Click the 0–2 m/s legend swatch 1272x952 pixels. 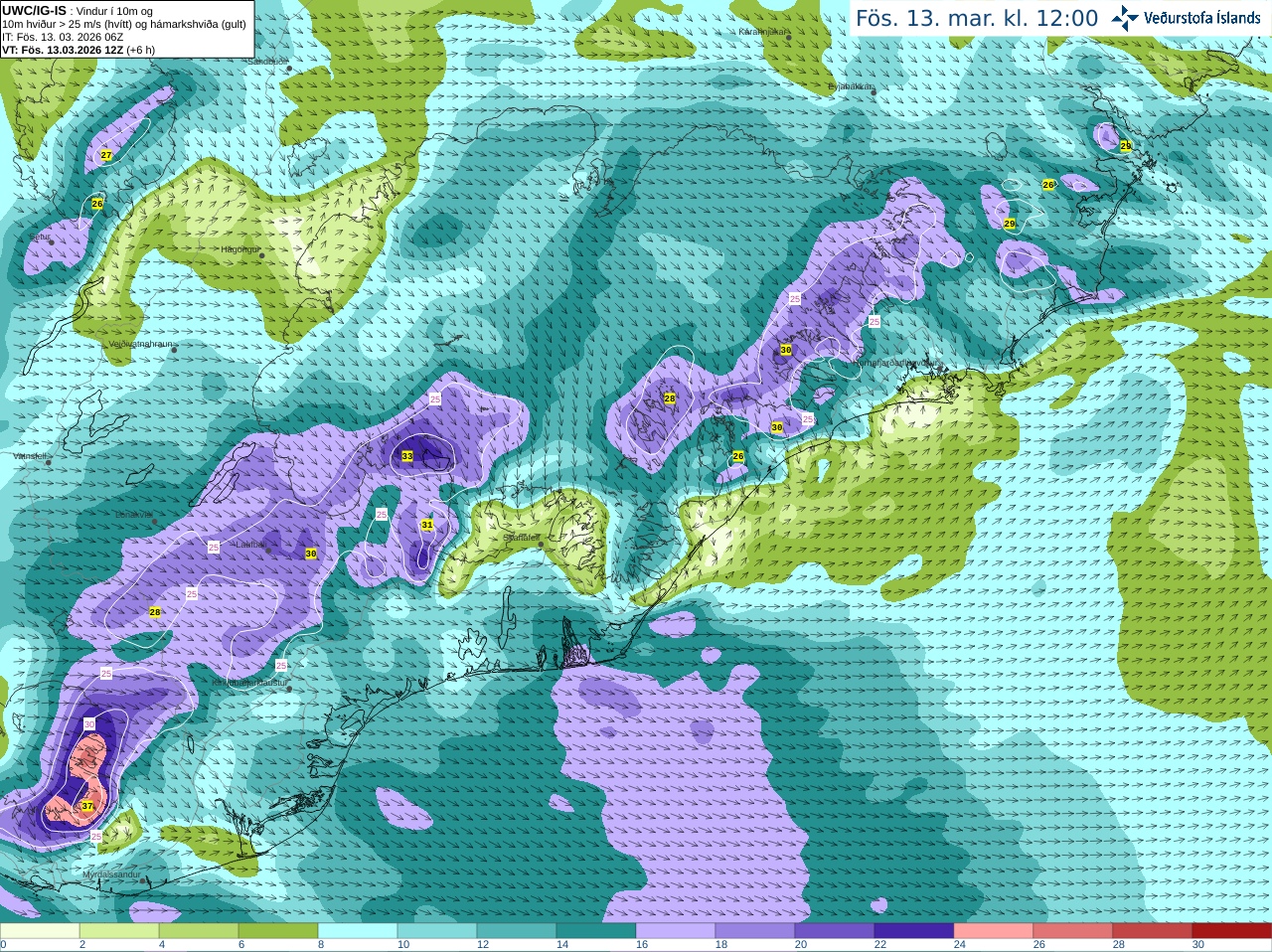[40, 931]
